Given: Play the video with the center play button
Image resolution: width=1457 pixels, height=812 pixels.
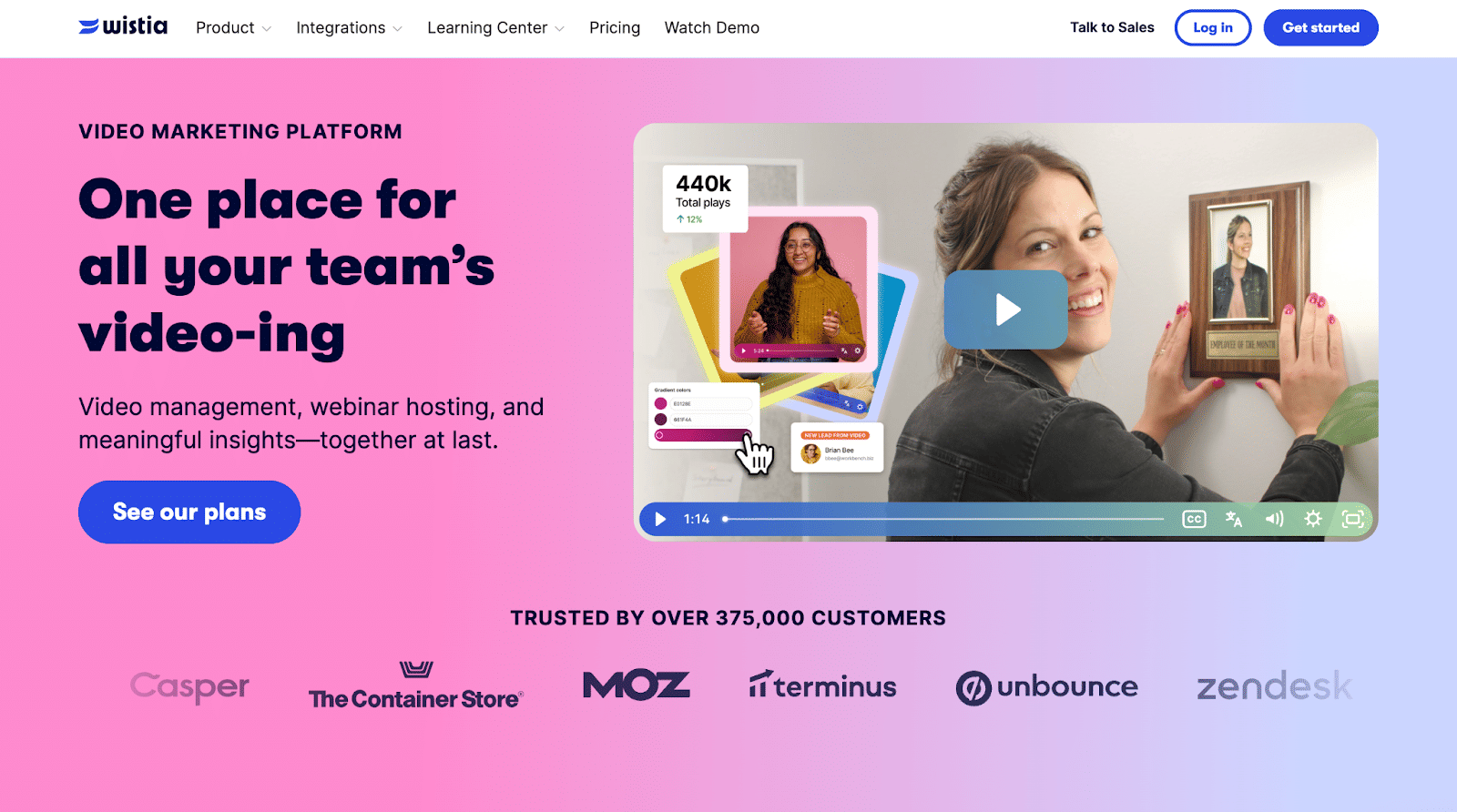Looking at the screenshot, I should point(1005,310).
